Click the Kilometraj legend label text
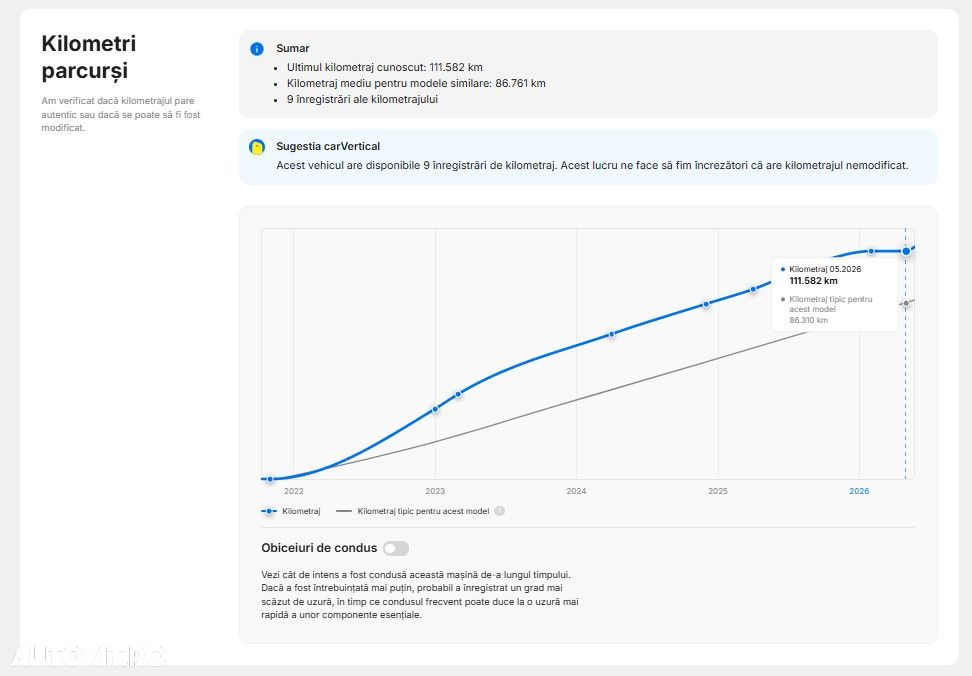The height and width of the screenshot is (676, 972). click(301, 511)
